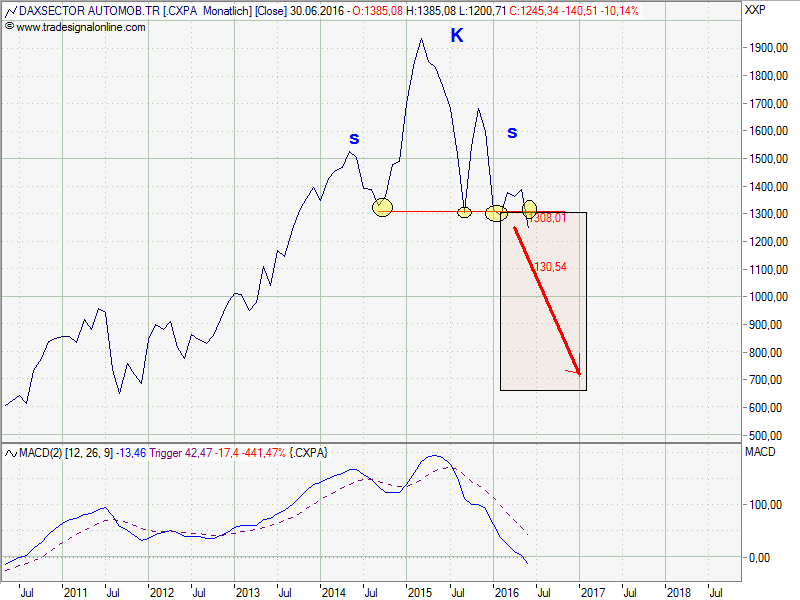Viewport: 800px width, 600px height.
Task: Click the red 308,01 price label
Action: (x=549, y=218)
